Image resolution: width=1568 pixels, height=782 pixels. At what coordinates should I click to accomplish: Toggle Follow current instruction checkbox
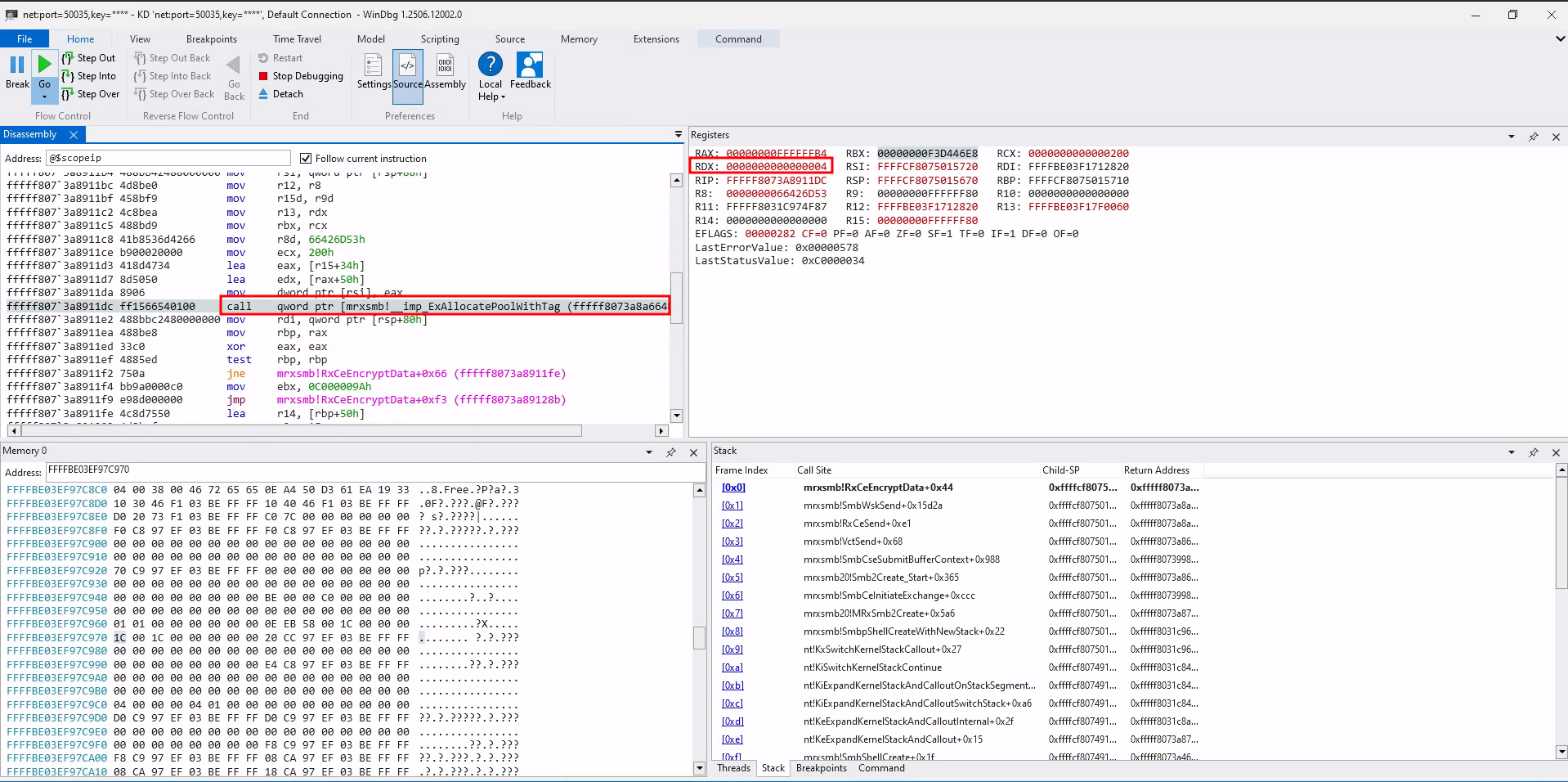coord(306,159)
